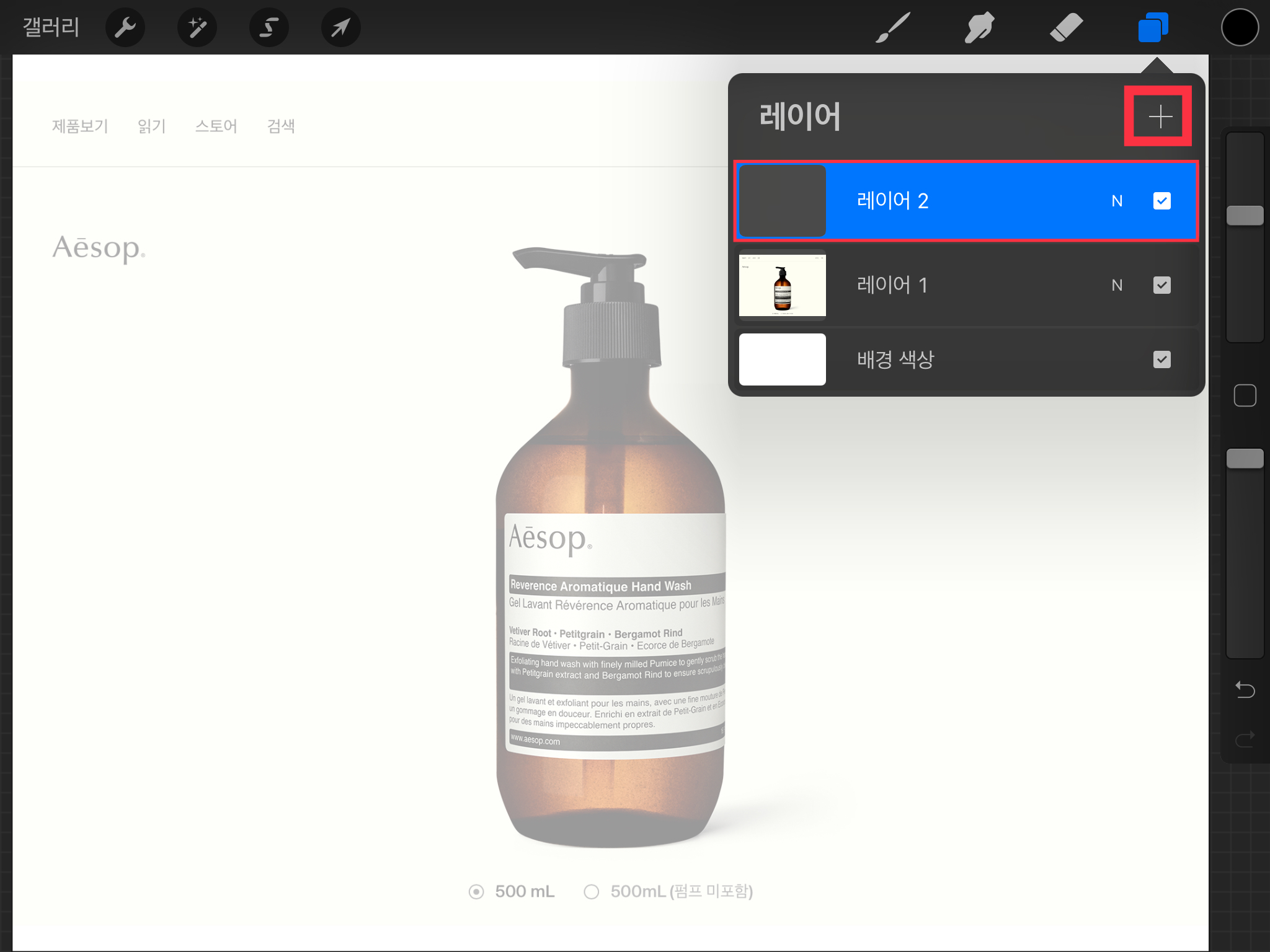Click the brush size slider handle

[1245, 216]
